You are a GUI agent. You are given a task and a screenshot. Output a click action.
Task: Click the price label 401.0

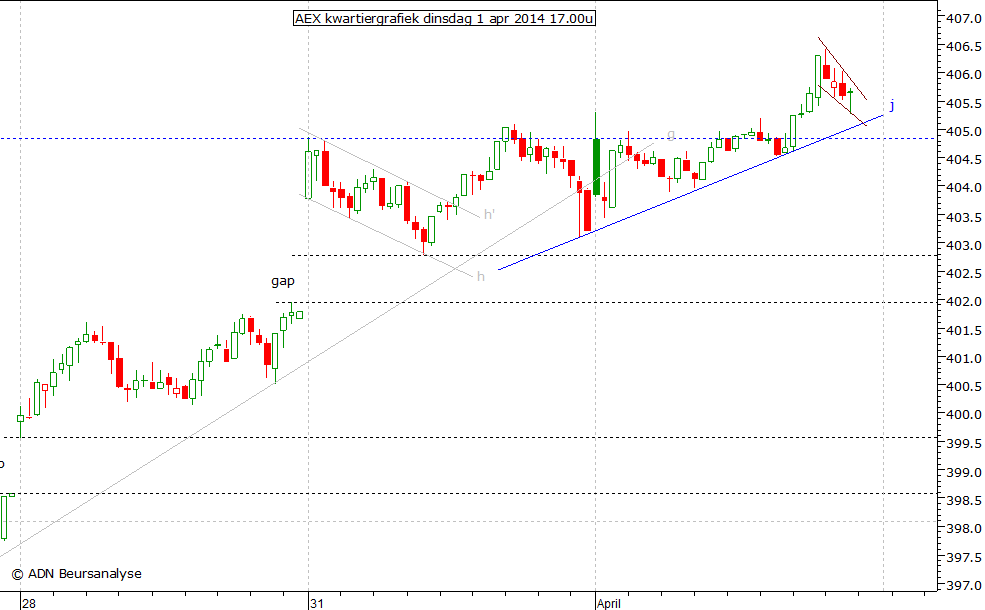964,359
